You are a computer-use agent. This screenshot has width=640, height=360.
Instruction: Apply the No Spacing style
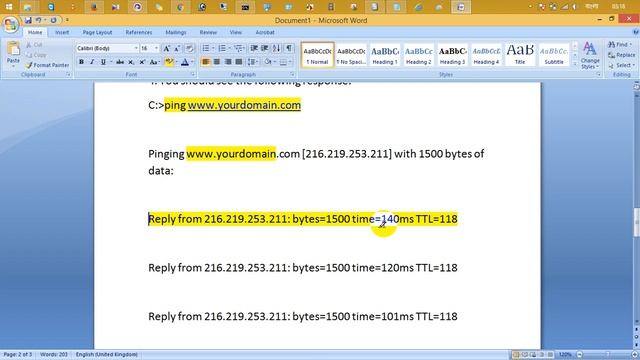(x=351, y=55)
